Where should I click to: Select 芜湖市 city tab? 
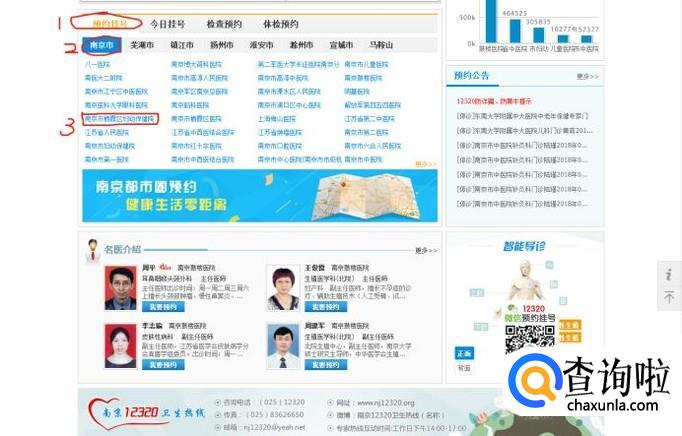(142, 45)
